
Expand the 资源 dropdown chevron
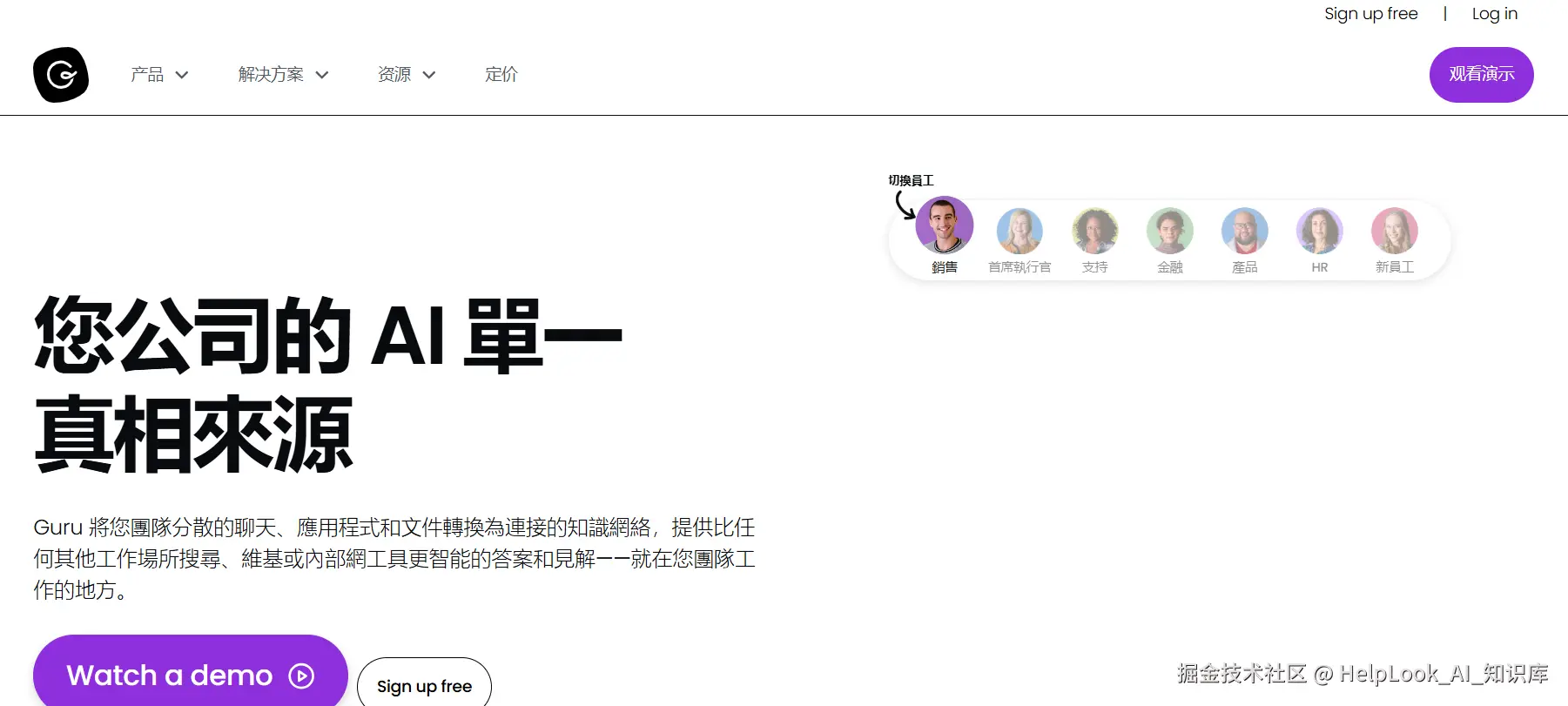pyautogui.click(x=429, y=75)
